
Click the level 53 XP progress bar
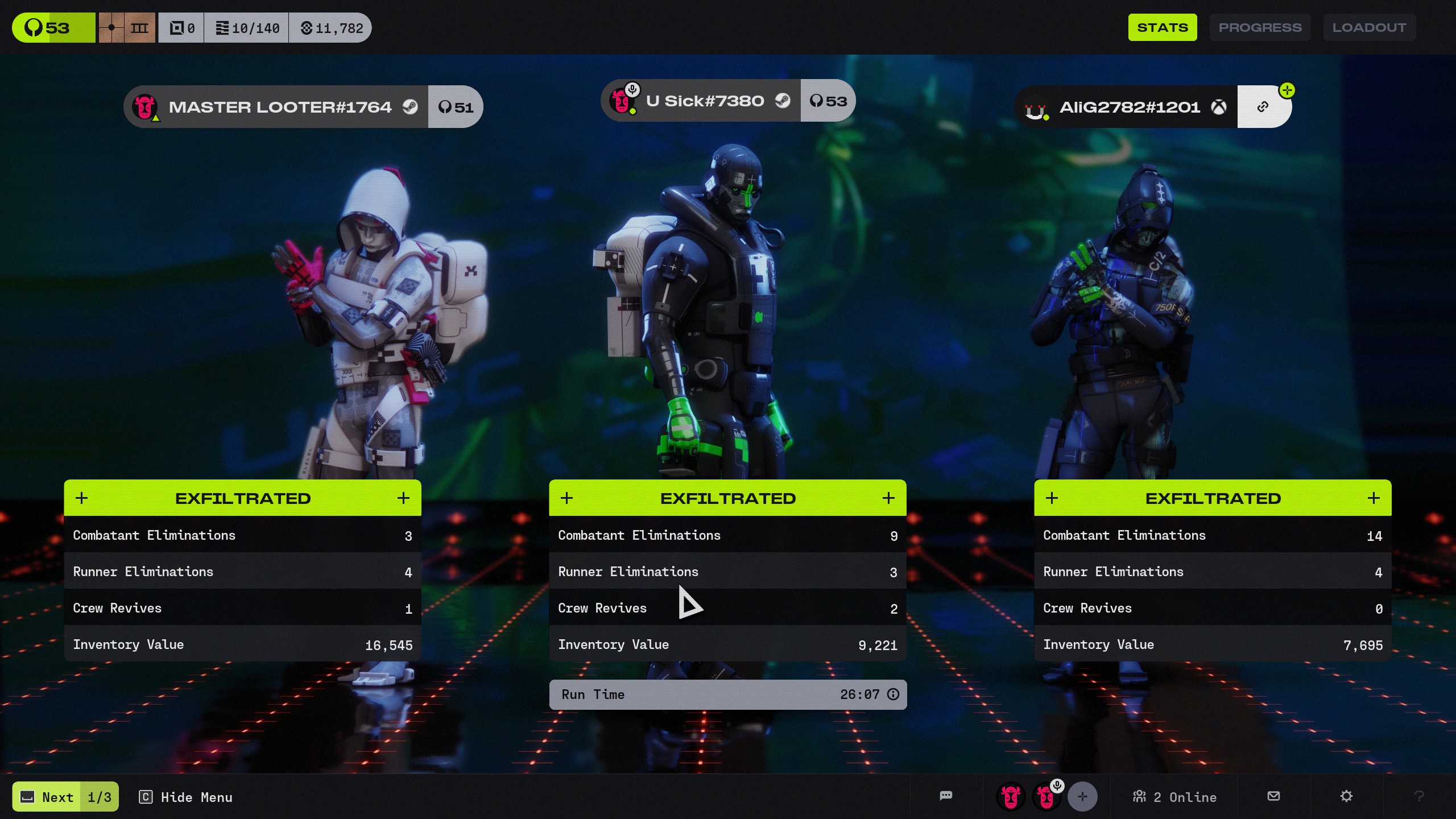point(54,28)
